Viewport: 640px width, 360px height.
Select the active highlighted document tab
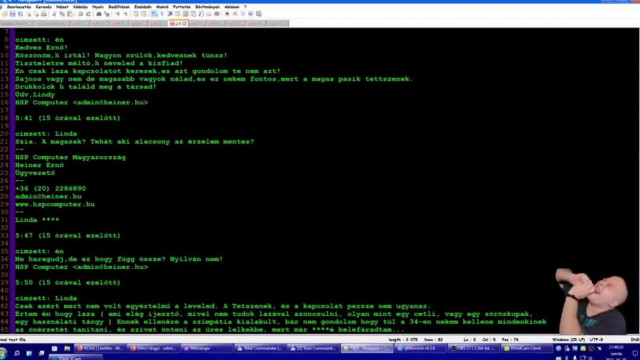point(178,24)
